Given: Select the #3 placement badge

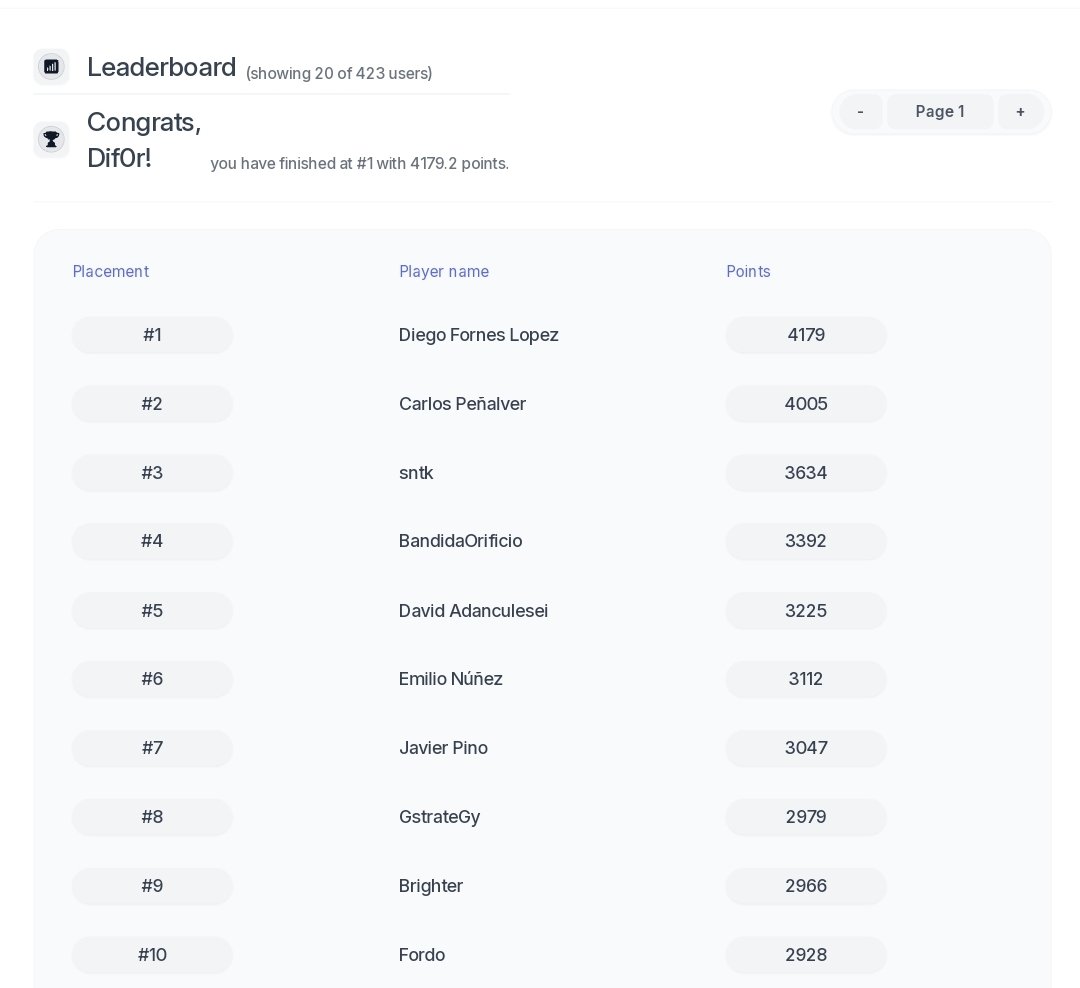Looking at the screenshot, I should pyautogui.click(x=152, y=473).
